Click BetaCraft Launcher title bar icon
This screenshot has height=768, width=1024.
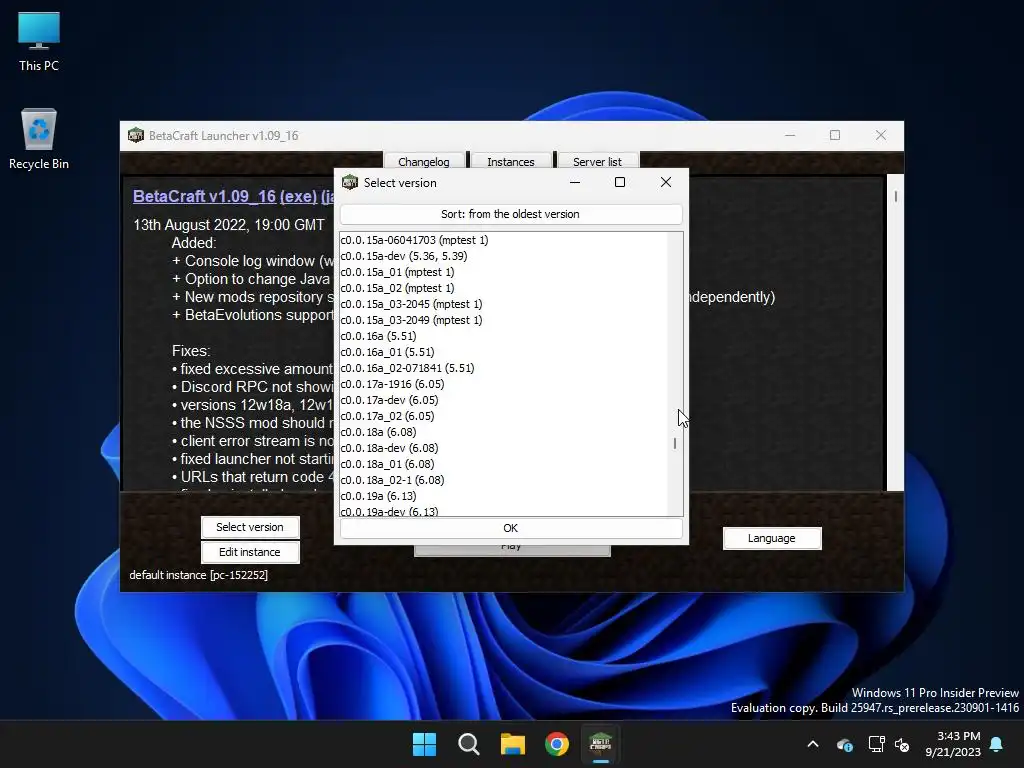pos(136,135)
